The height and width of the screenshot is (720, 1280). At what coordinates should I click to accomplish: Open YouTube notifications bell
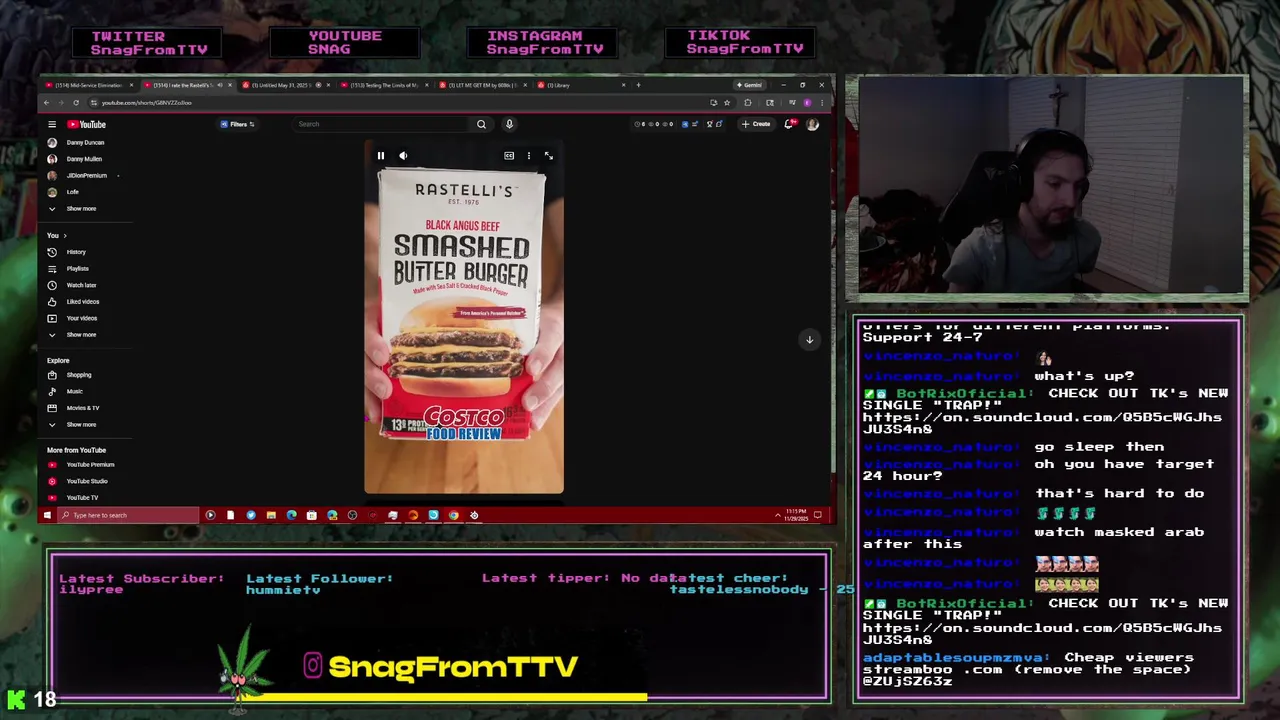coord(789,124)
